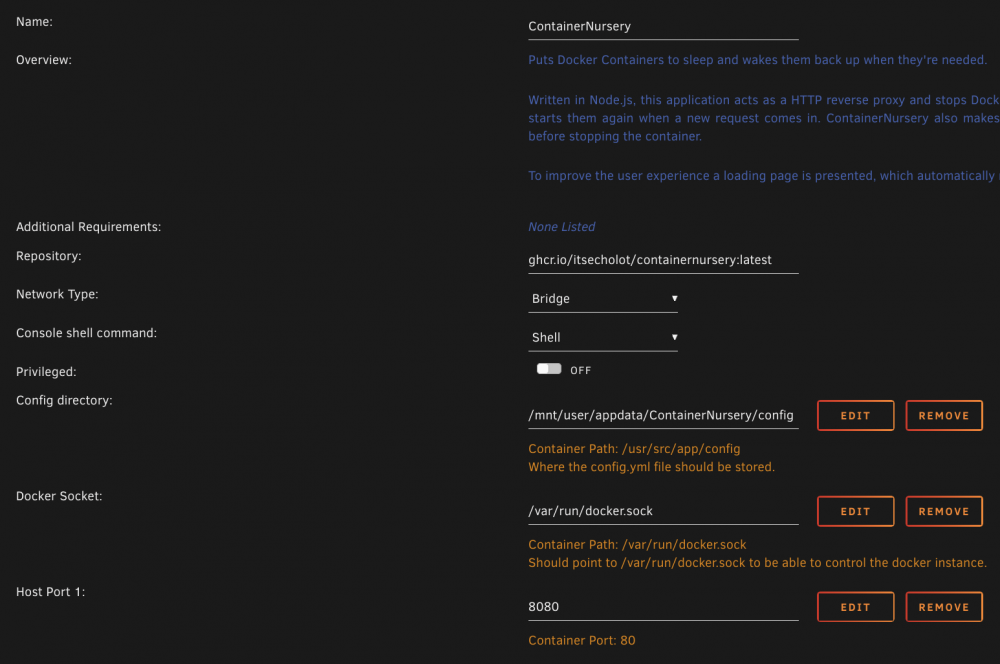1000x664 pixels.
Task: Edit the Config directory entry
Action: 855,416
